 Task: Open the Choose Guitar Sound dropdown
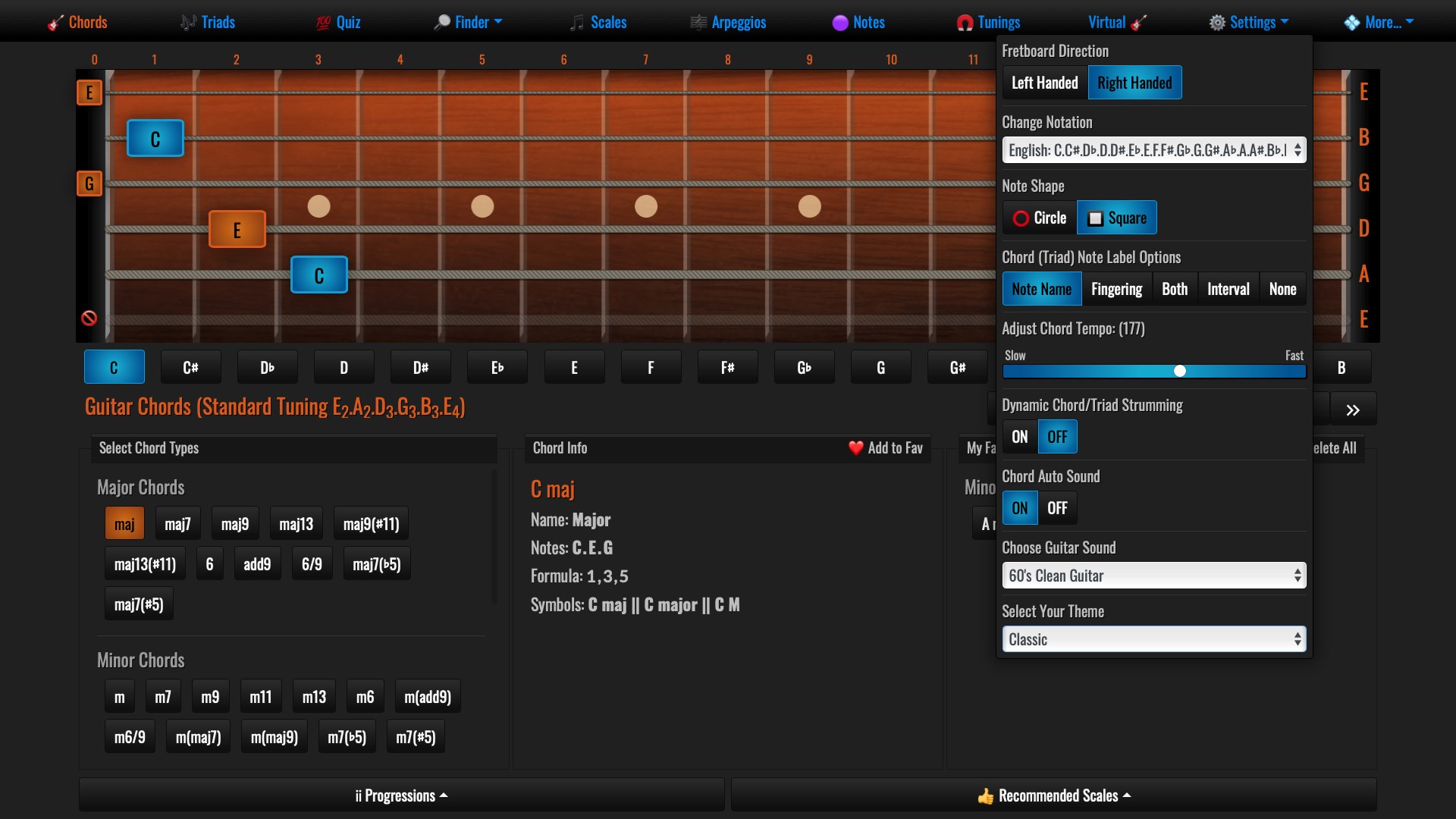point(1154,576)
